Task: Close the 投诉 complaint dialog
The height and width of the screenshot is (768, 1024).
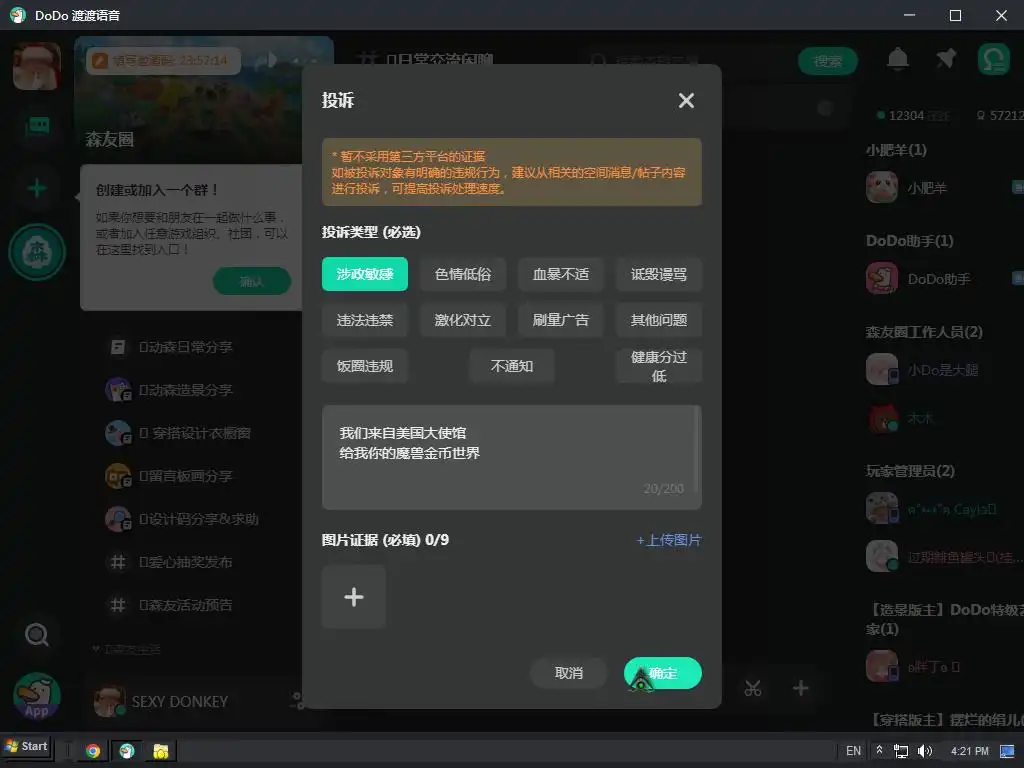Action: (686, 101)
